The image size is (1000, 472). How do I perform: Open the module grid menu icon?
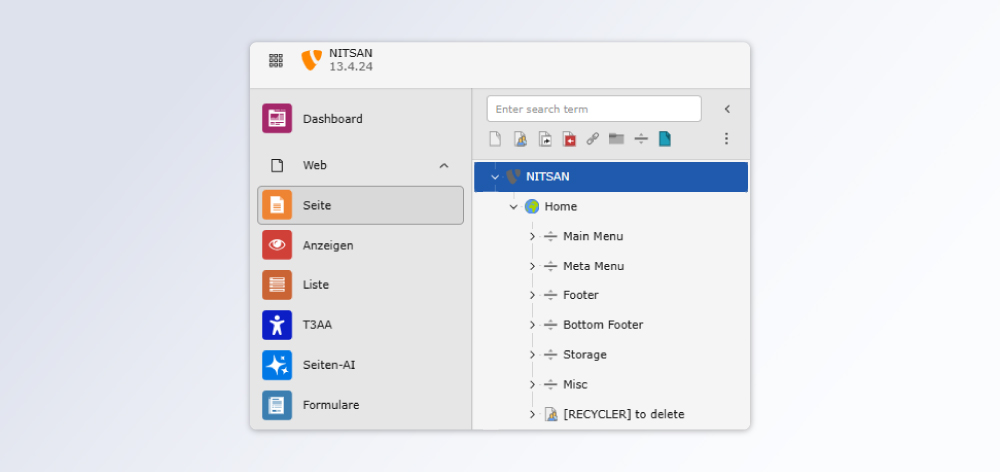tap(276, 60)
